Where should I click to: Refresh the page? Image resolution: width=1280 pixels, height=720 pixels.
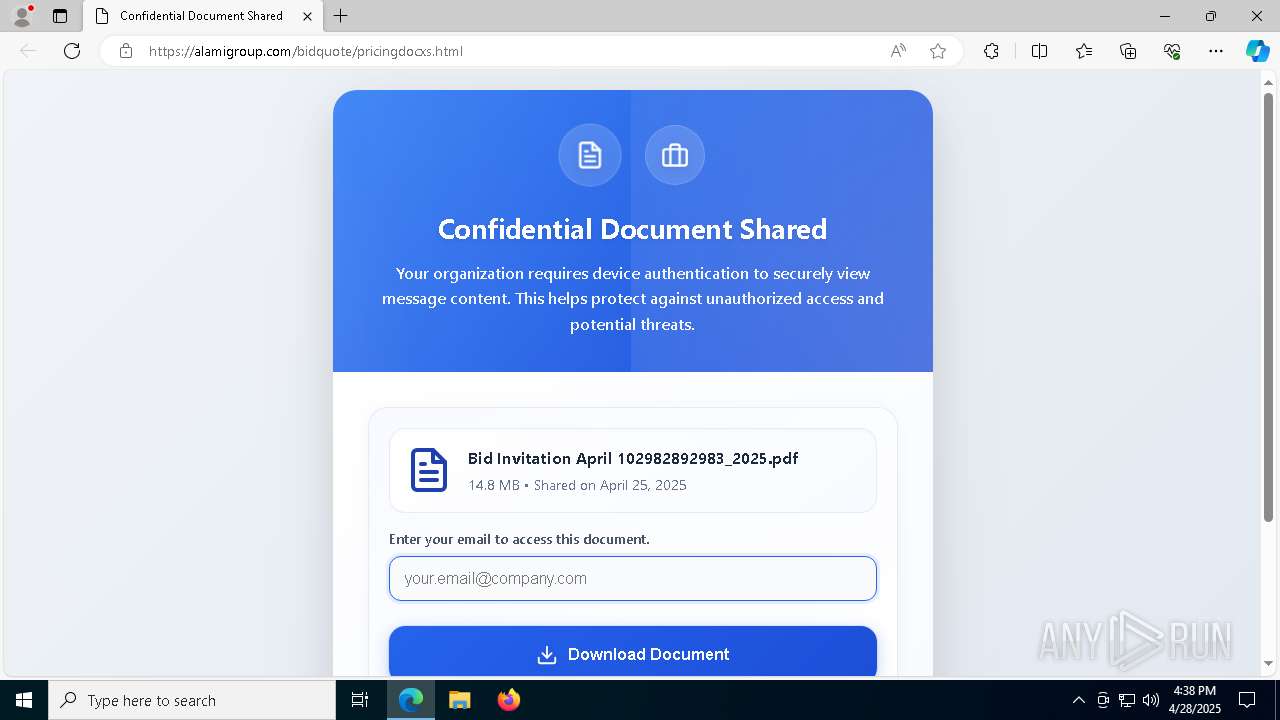click(72, 51)
